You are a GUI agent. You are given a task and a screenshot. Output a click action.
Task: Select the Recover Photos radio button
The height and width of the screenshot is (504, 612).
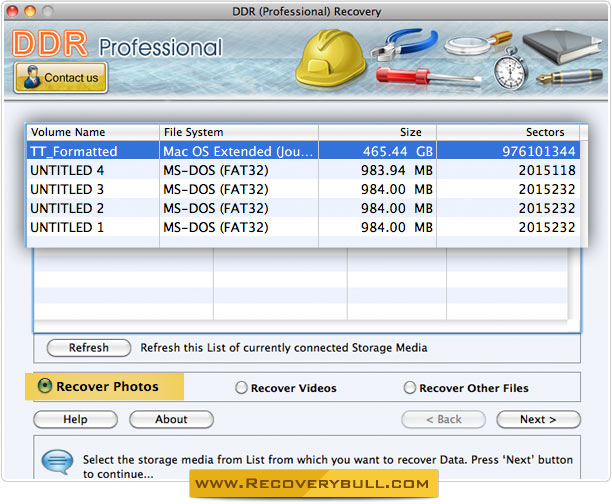click(x=45, y=386)
